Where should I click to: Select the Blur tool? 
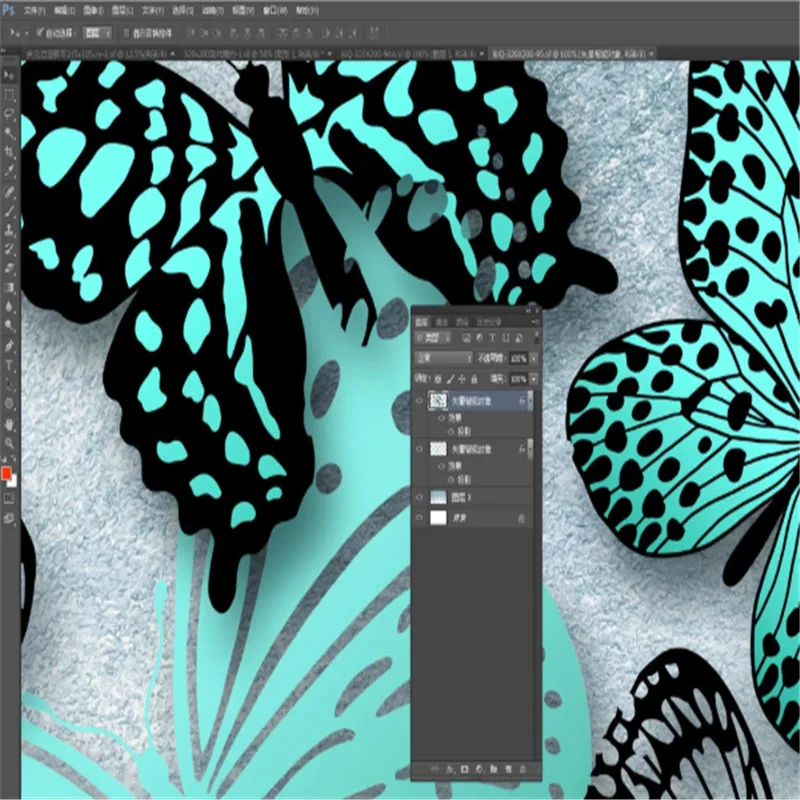click(9, 306)
